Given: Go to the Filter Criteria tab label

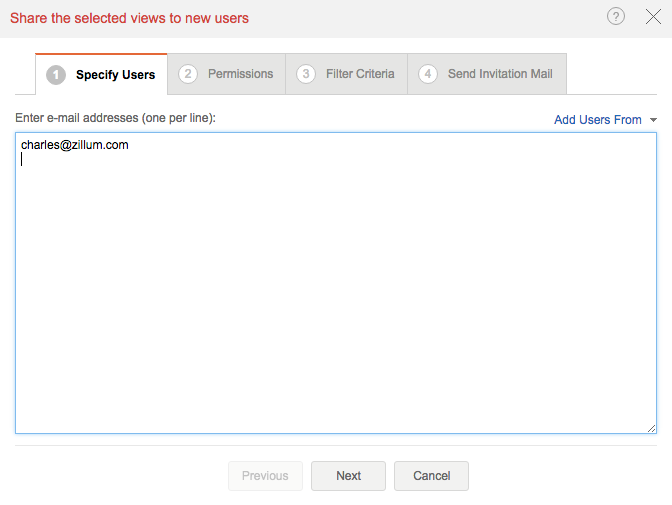Looking at the screenshot, I should [x=360, y=74].
